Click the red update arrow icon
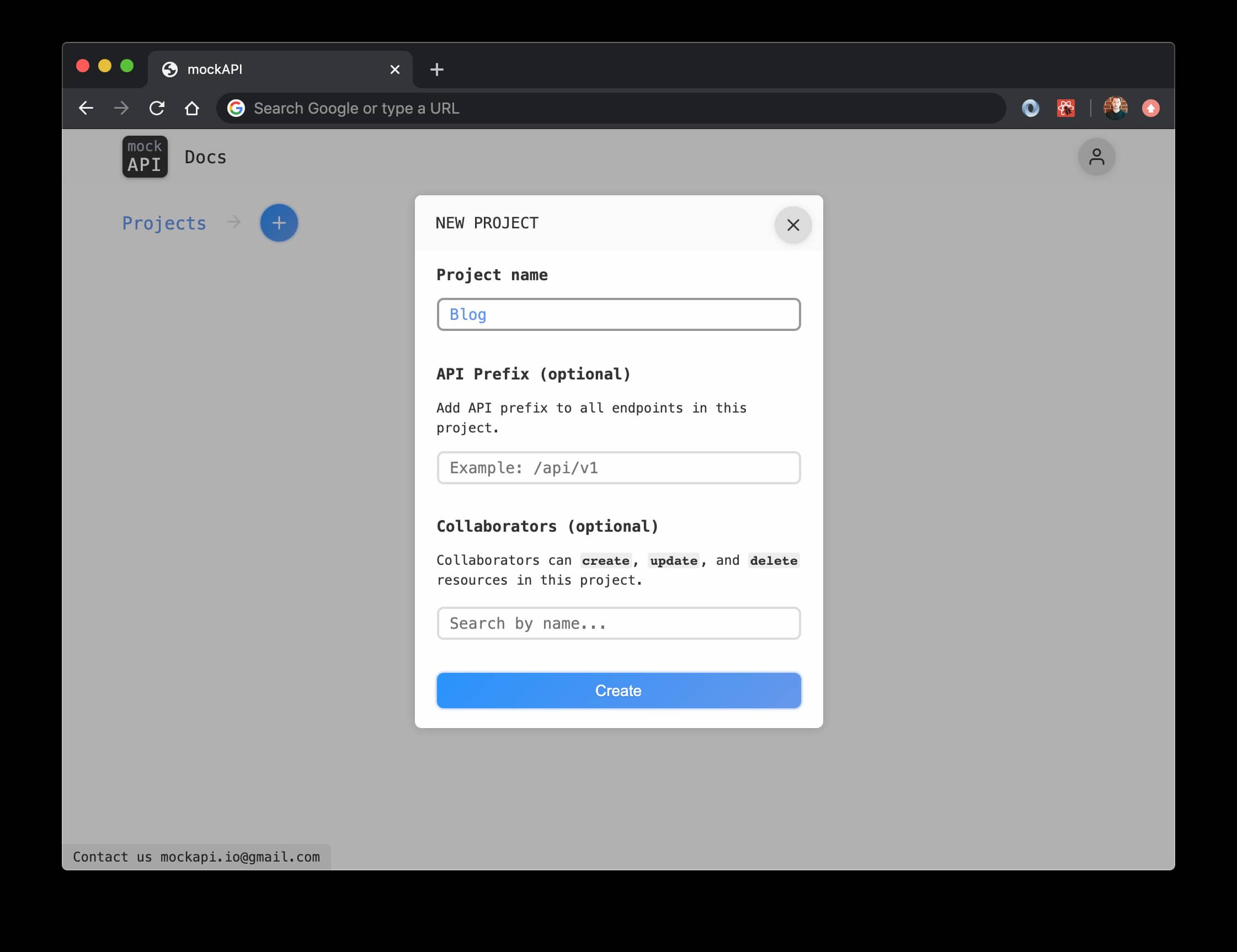The height and width of the screenshot is (952, 1237). pos(1150,108)
